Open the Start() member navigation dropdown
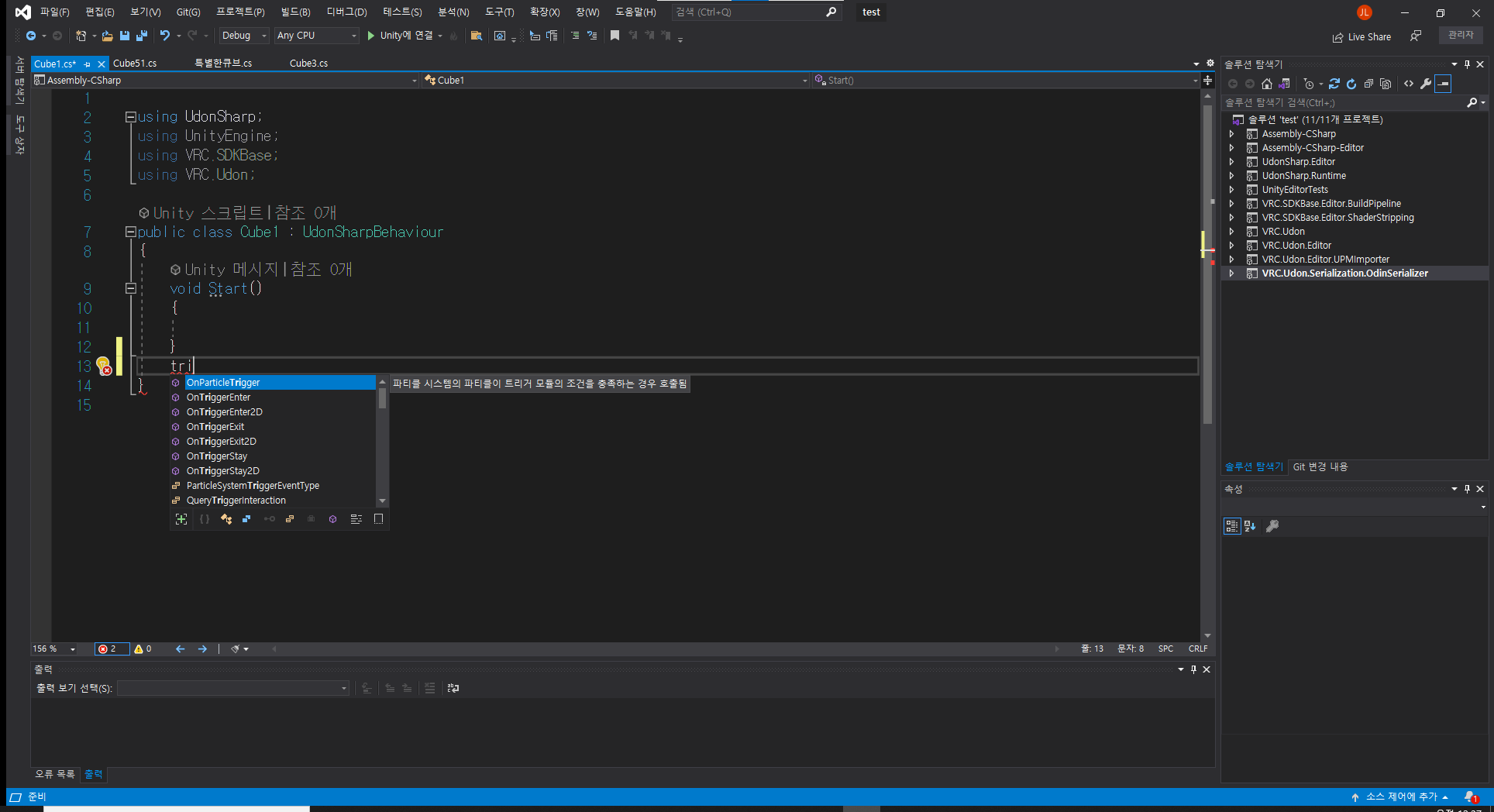The image size is (1494, 812). pyautogui.click(x=1006, y=80)
